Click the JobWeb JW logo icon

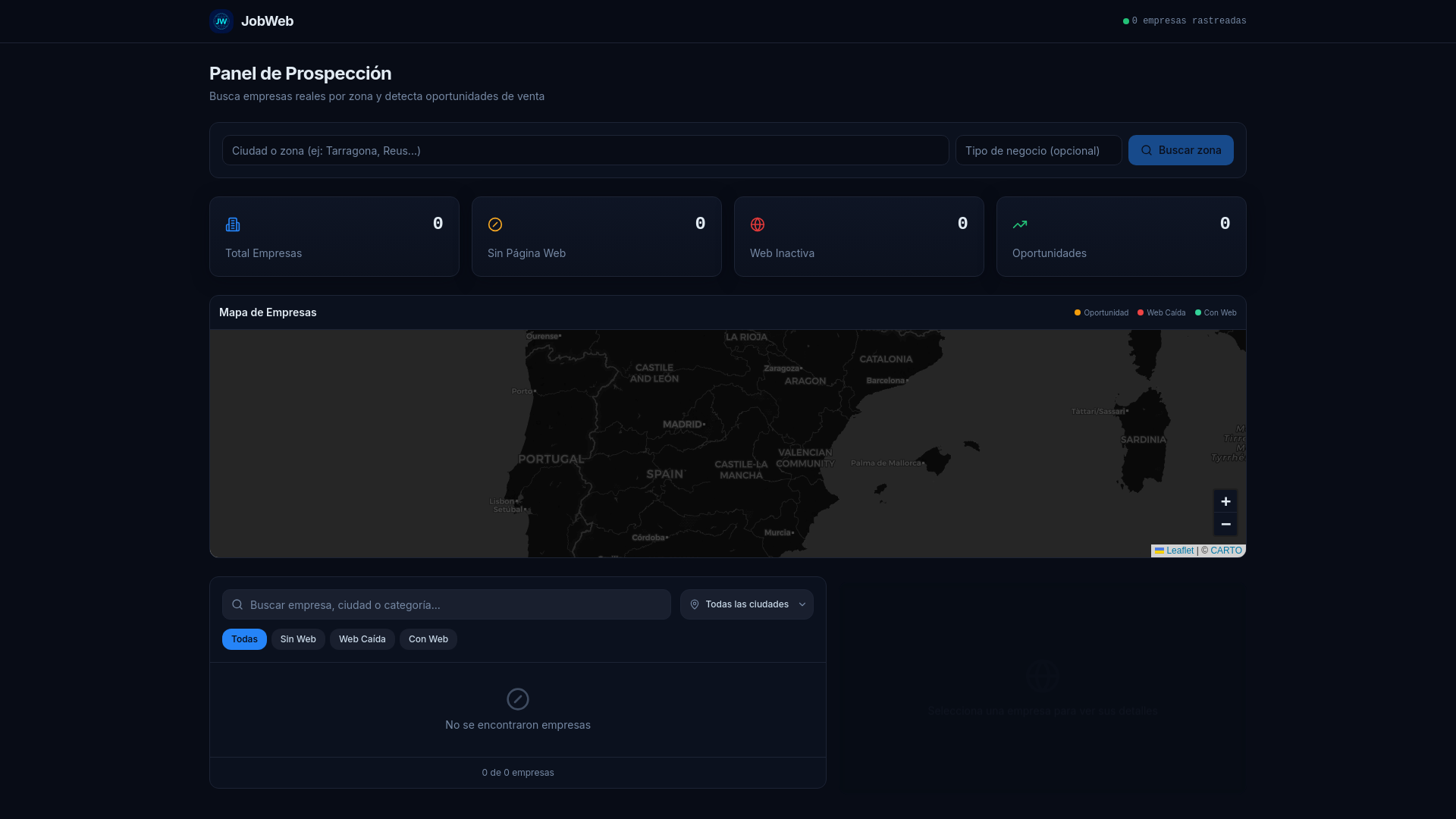[x=221, y=21]
